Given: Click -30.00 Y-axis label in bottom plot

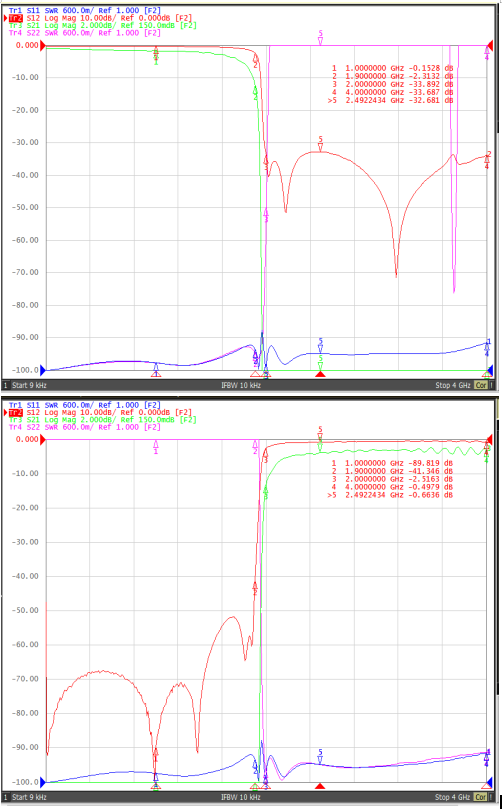Looking at the screenshot, I should [x=25, y=542].
